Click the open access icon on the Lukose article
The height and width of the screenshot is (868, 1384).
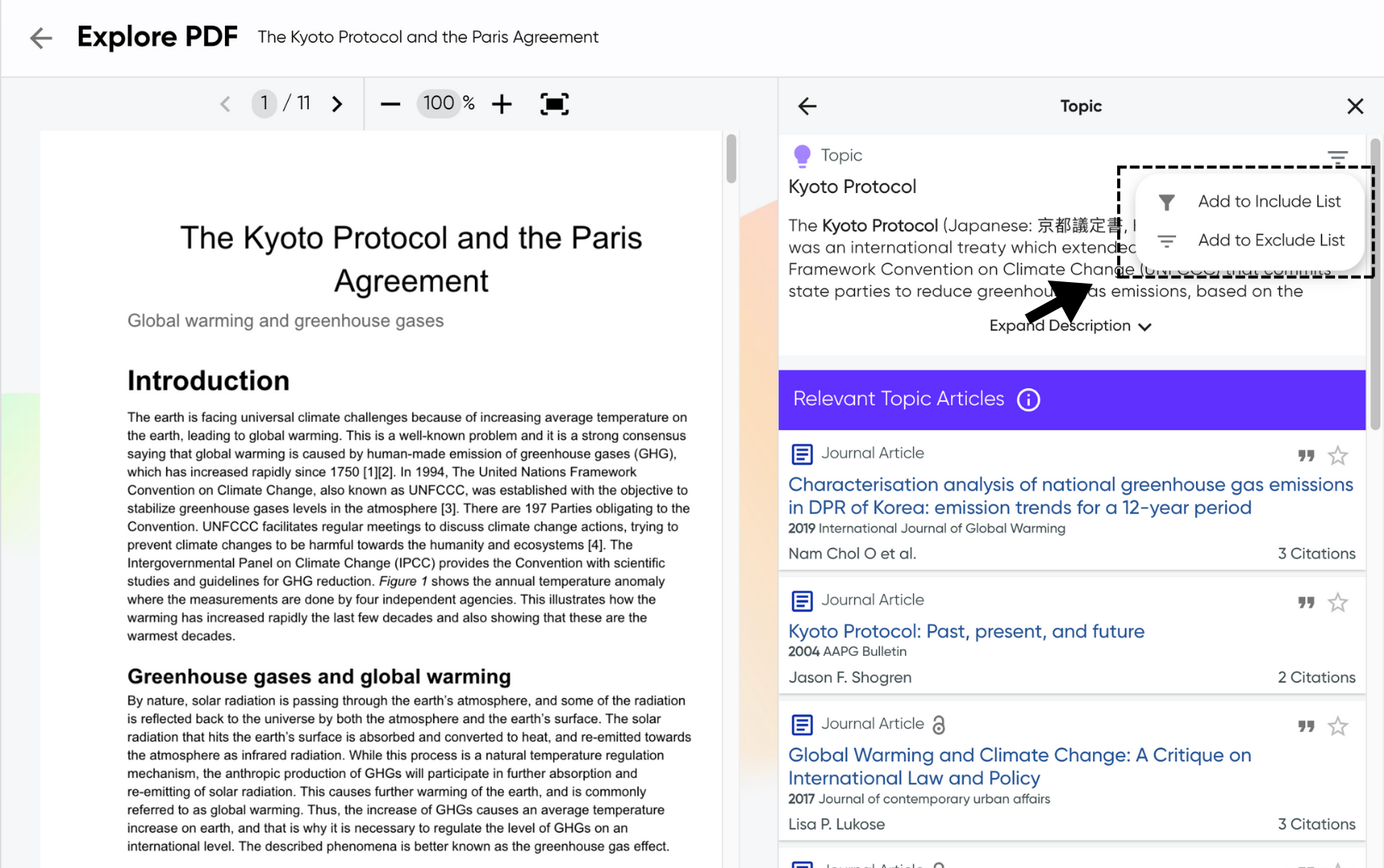pyautogui.click(x=939, y=725)
